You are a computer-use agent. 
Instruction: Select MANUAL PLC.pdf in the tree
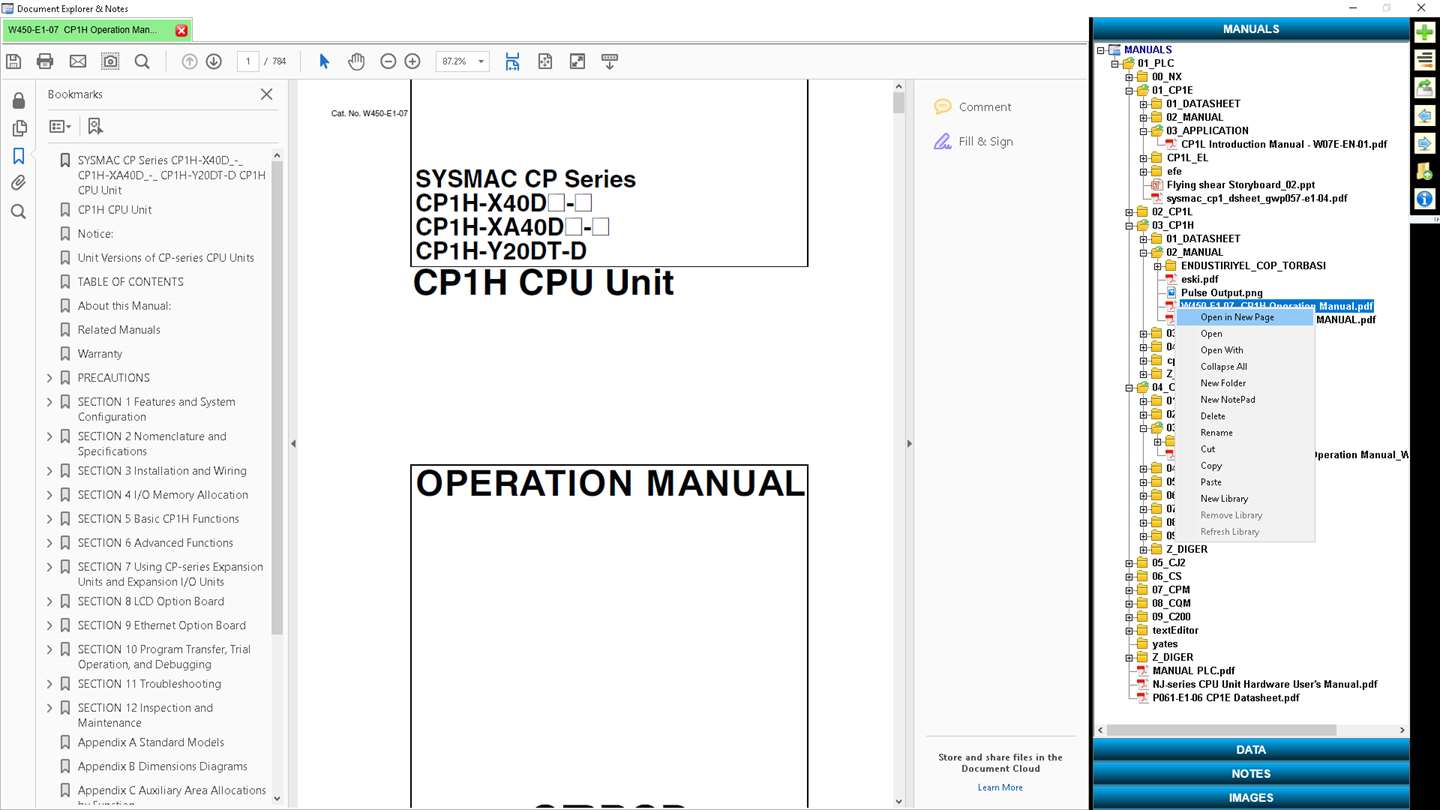click(x=1193, y=671)
